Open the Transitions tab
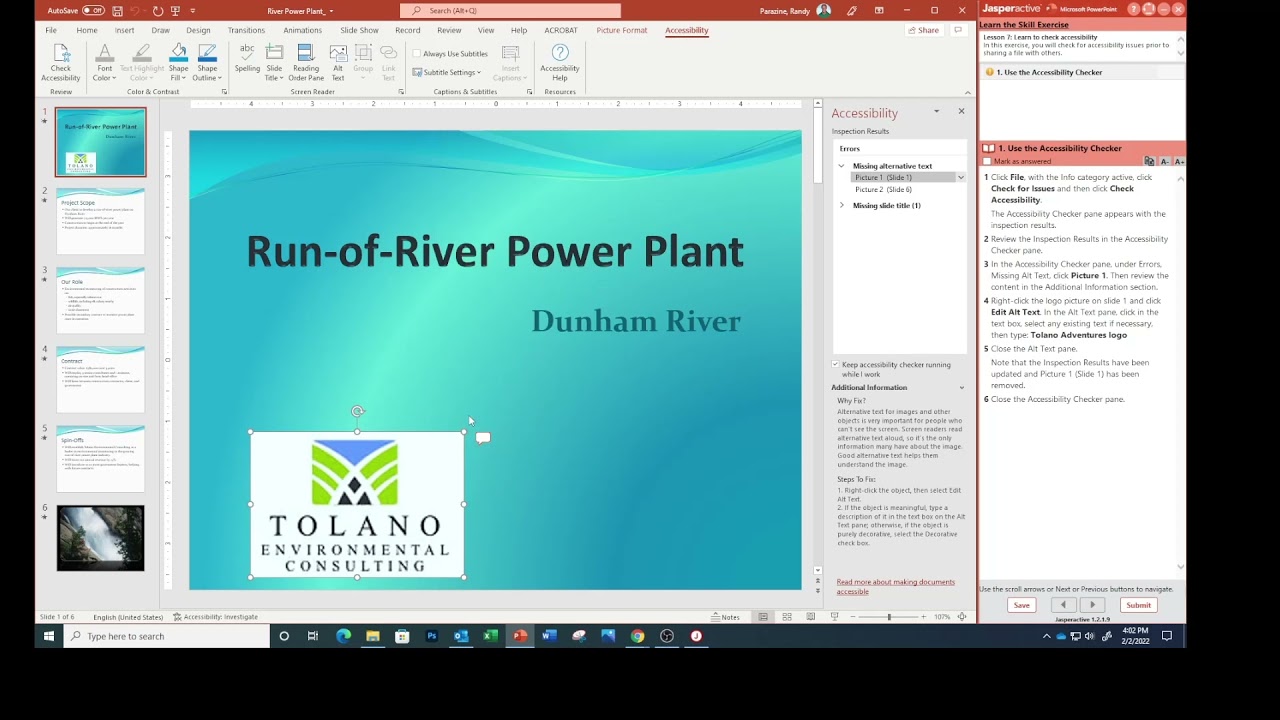The image size is (1280, 720). (x=246, y=30)
